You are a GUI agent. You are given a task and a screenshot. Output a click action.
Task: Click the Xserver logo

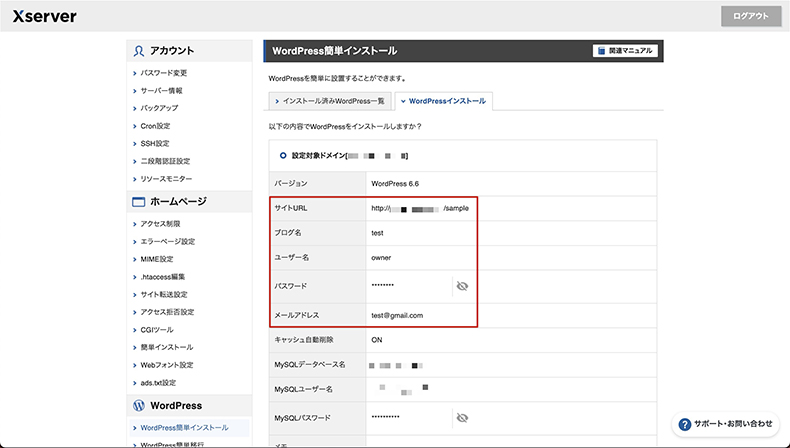[x=45, y=16]
